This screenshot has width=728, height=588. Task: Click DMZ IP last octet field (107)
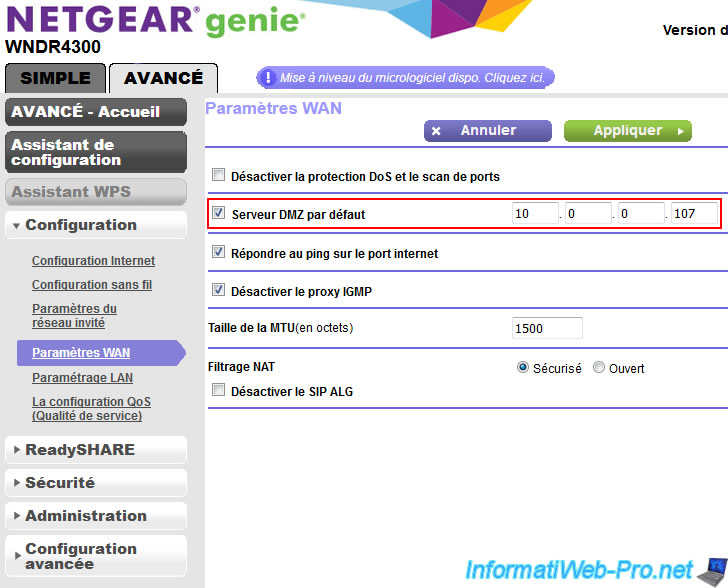[694, 213]
